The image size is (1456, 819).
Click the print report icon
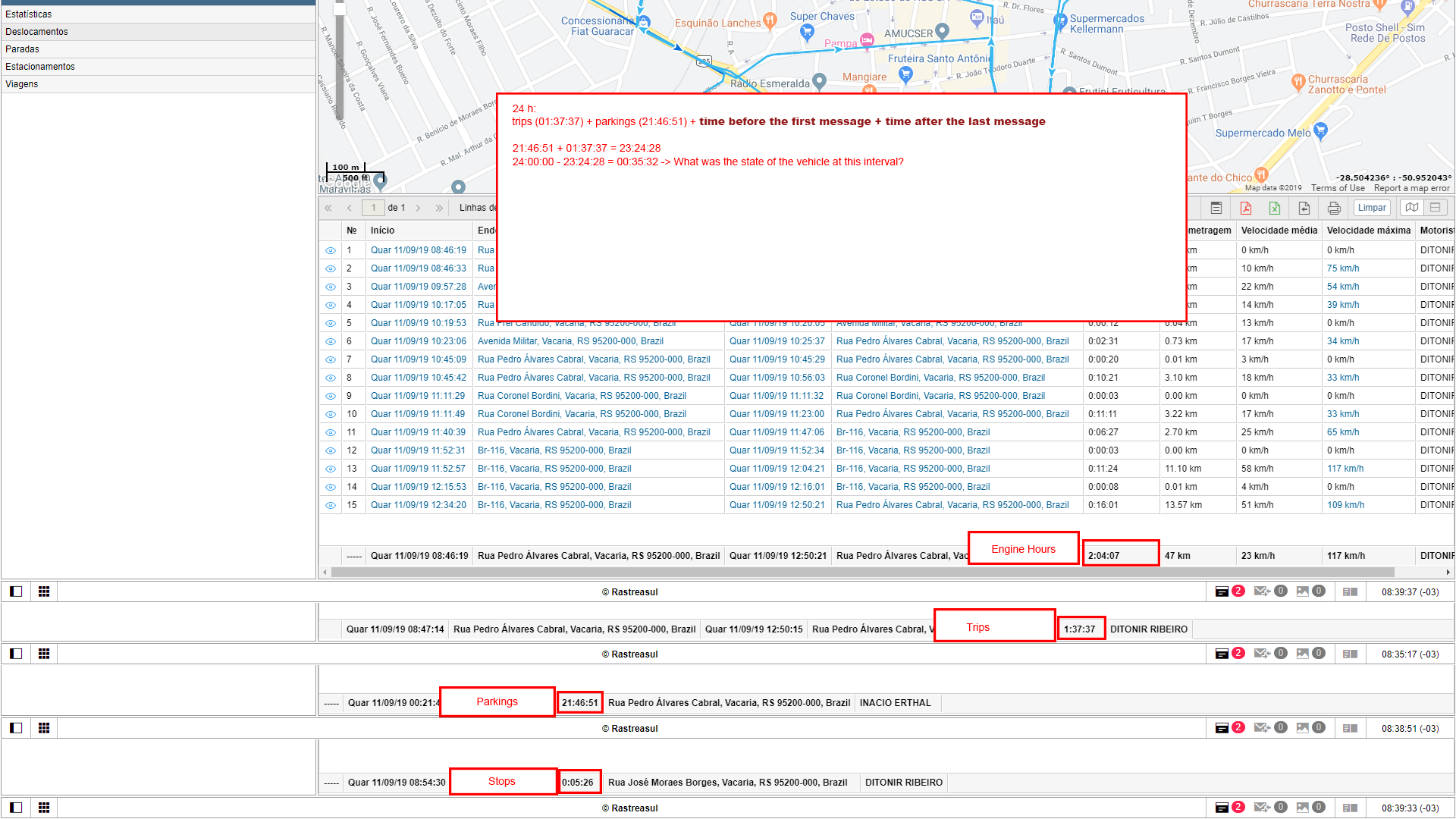point(1334,208)
